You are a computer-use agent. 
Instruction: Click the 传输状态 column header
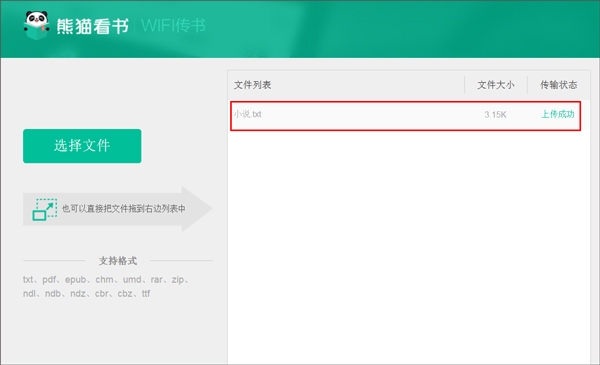(559, 85)
